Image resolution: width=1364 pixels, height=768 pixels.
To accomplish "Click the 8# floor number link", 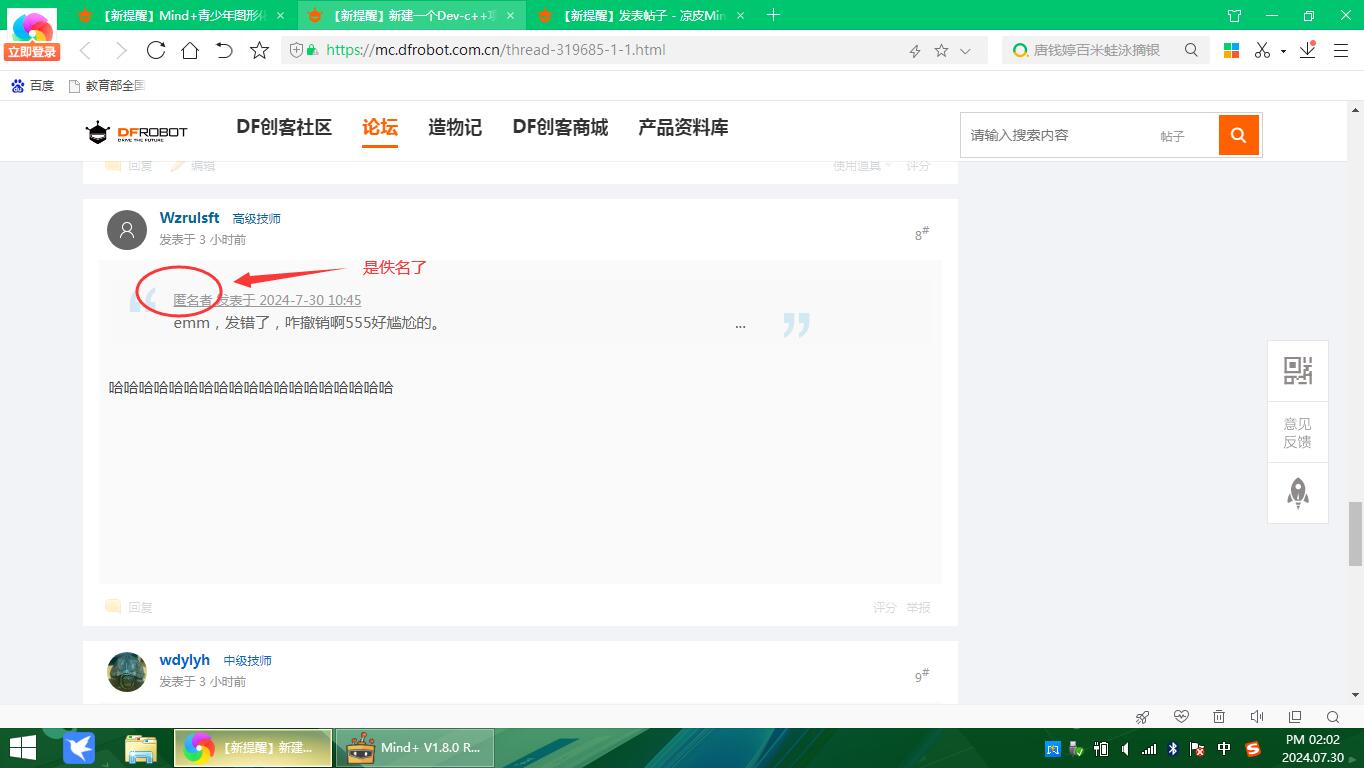I will click(922, 234).
